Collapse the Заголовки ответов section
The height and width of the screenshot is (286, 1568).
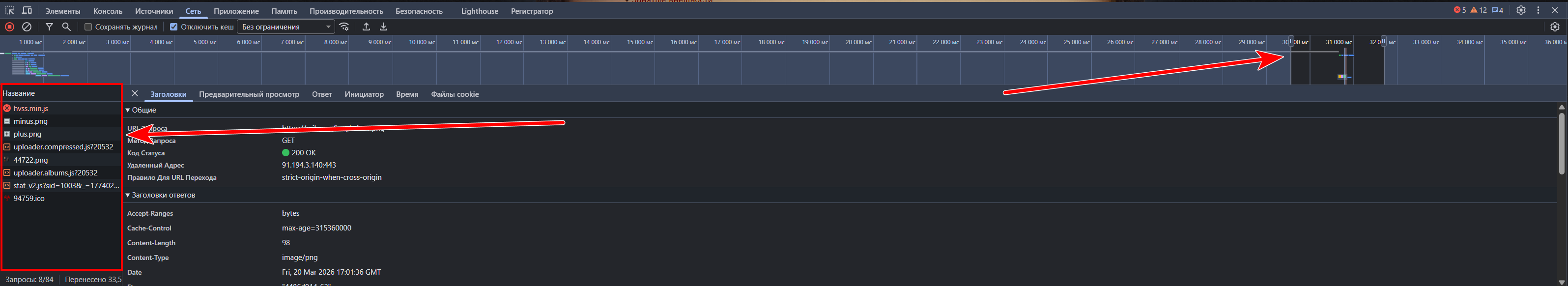128,195
